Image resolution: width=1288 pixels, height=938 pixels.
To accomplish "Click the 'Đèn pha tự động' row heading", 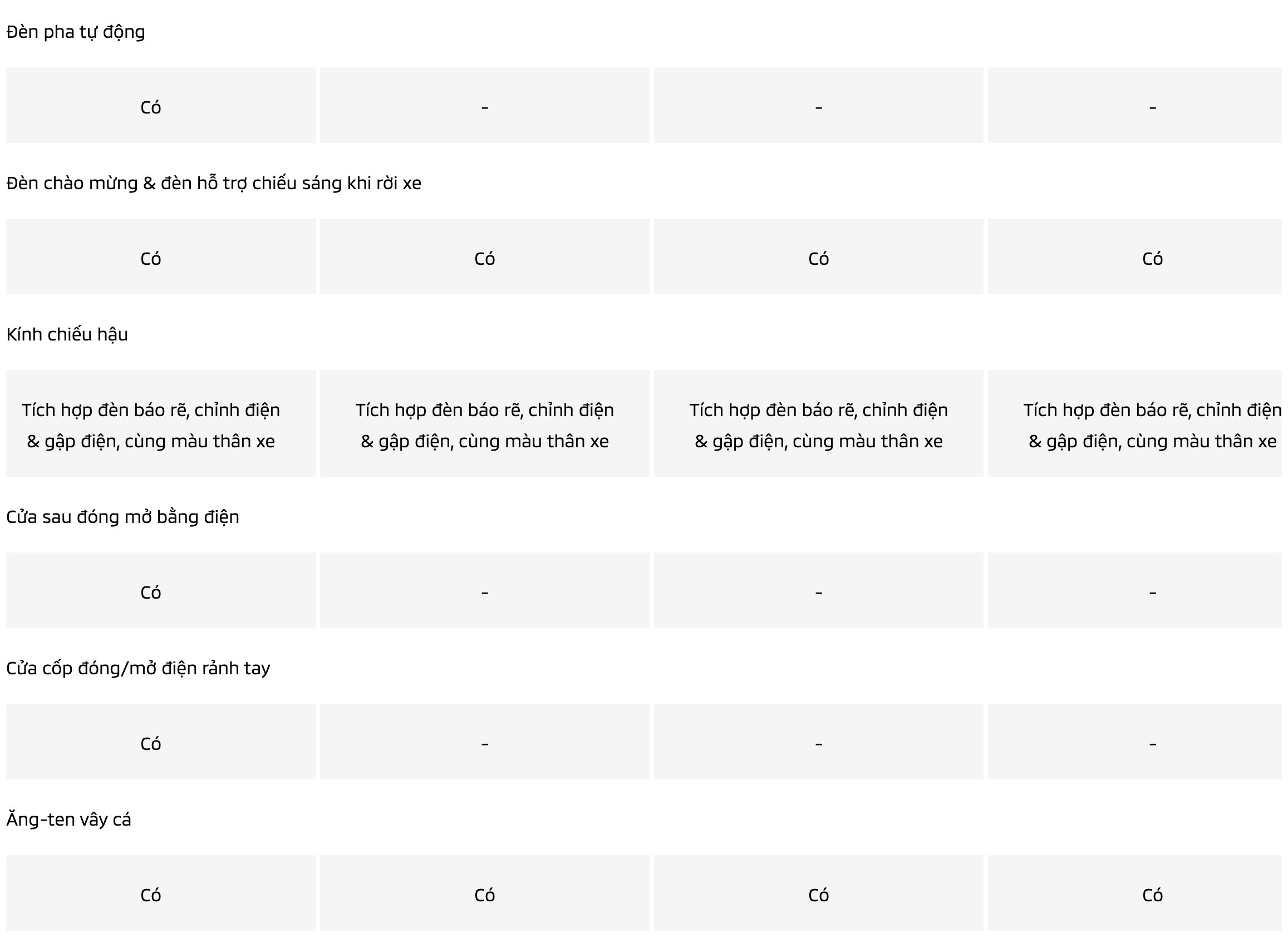I will 76,32.
